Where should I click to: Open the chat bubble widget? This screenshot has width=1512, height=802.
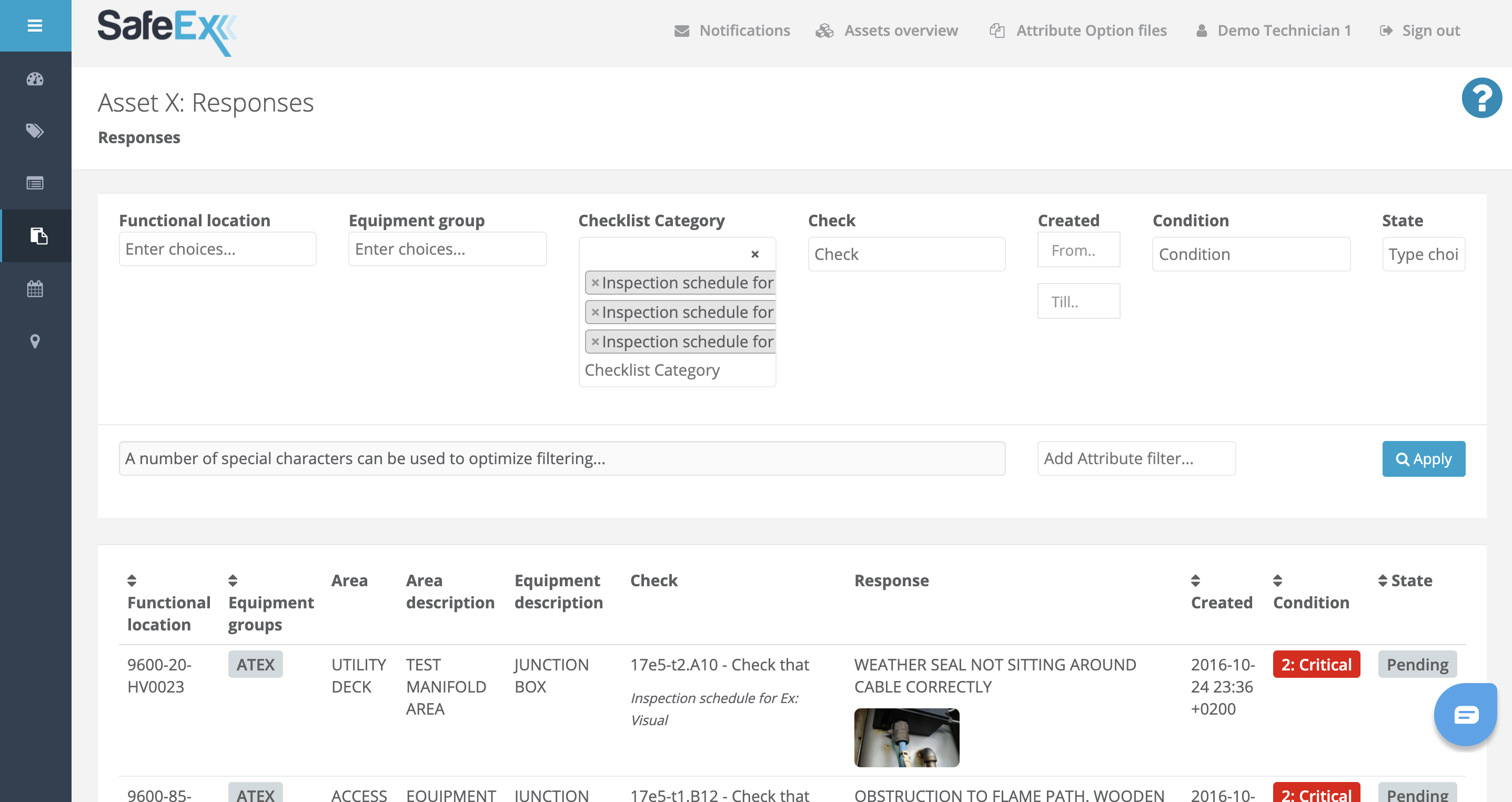1465,715
